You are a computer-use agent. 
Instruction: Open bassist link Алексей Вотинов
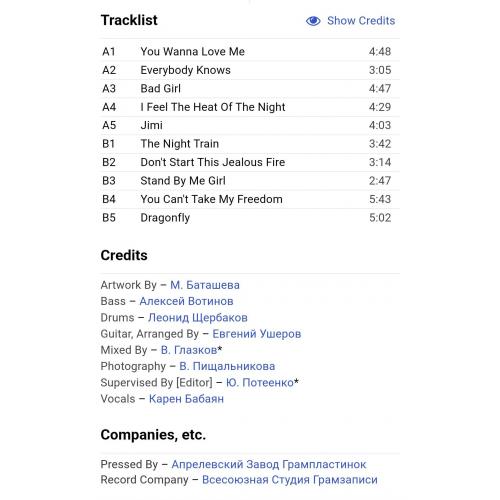click(x=186, y=301)
